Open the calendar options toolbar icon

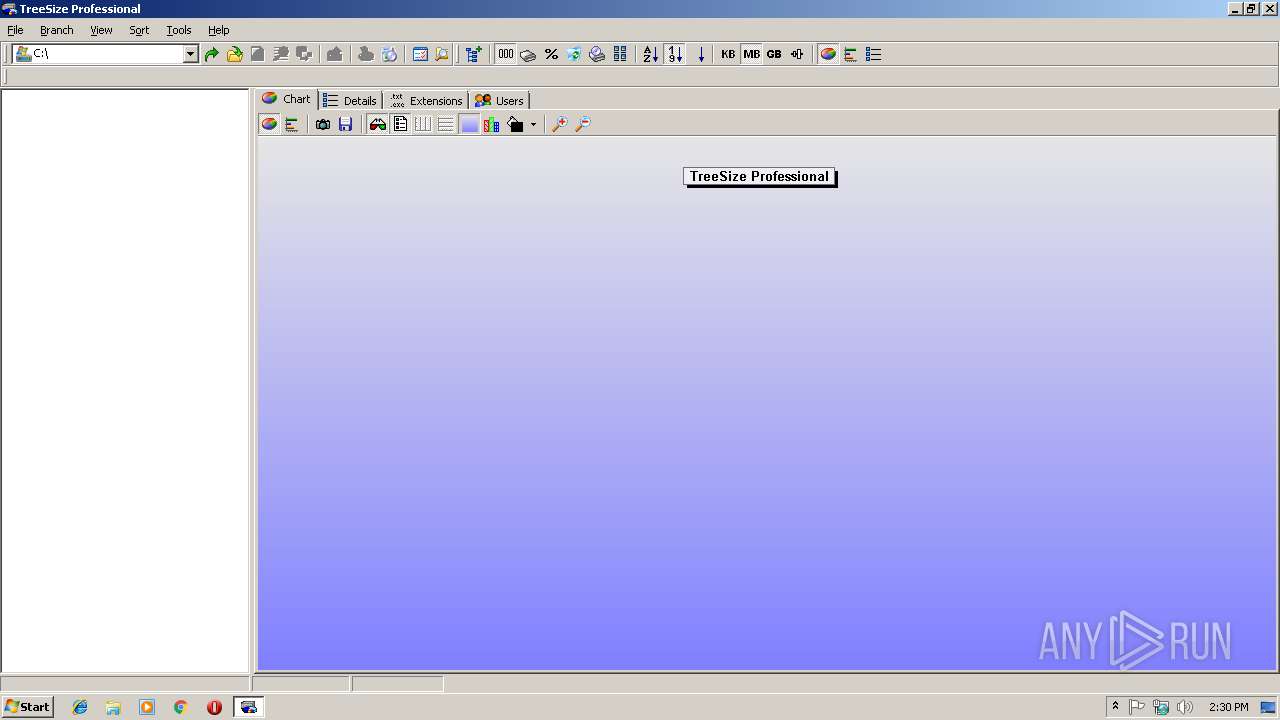coord(420,54)
